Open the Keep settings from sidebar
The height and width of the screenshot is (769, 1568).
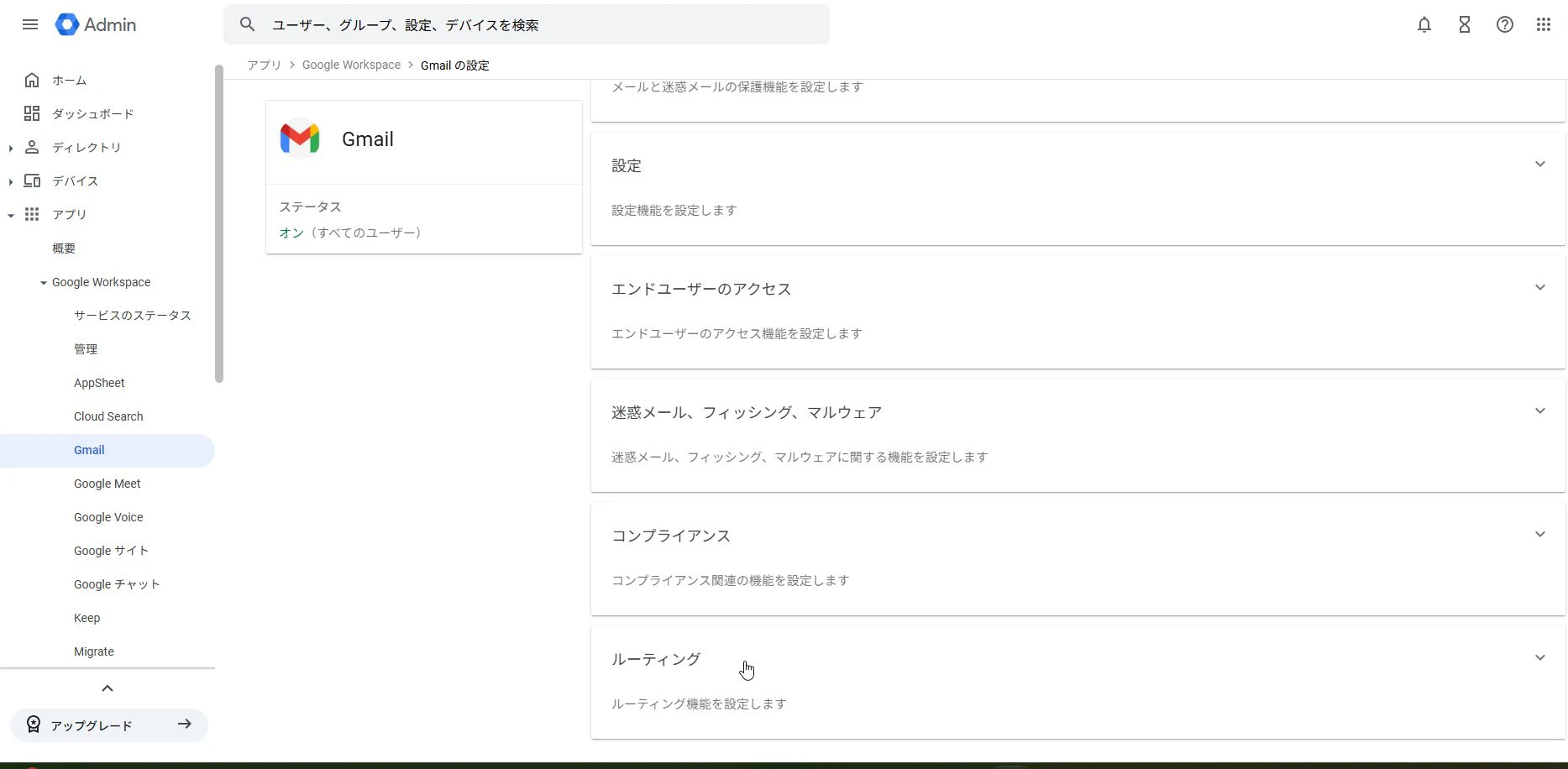(x=87, y=618)
